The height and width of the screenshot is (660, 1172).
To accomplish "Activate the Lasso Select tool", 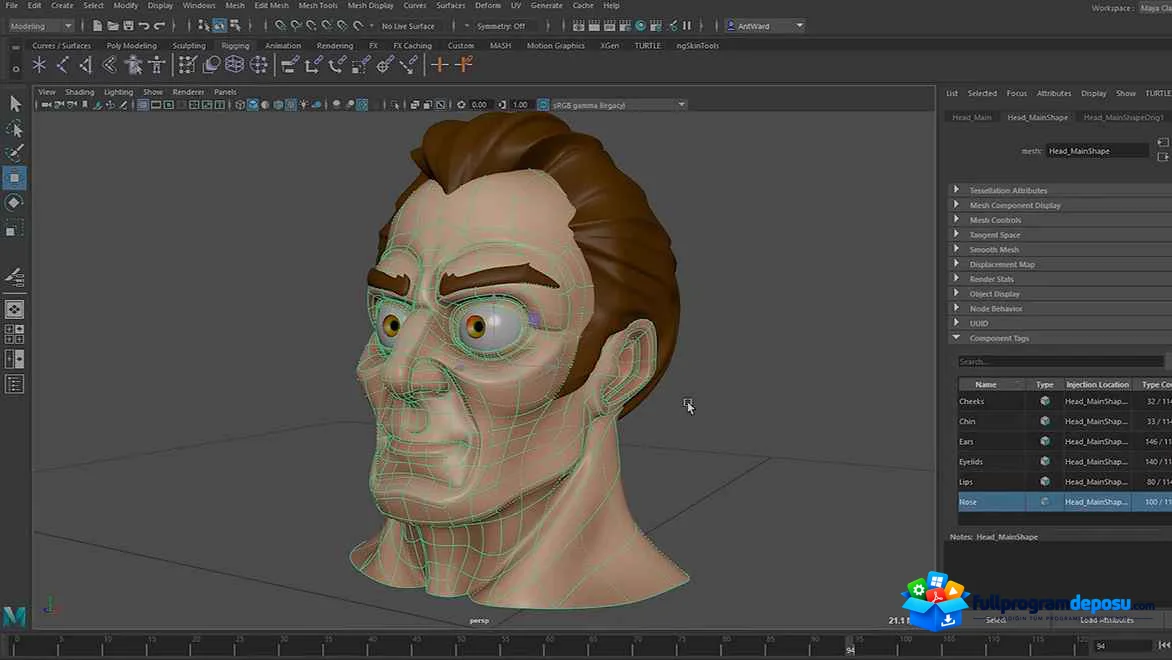I will 14,129.
